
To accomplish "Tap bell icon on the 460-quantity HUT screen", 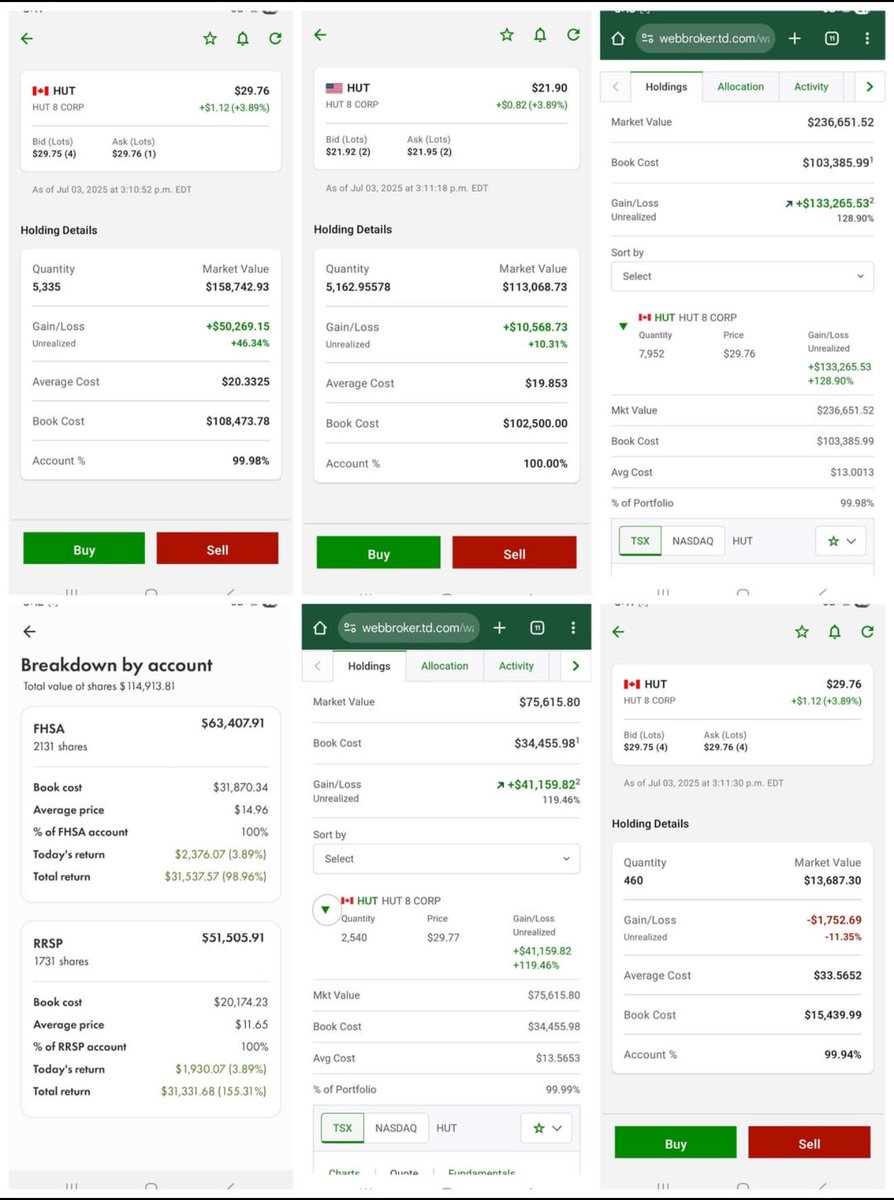I will (835, 632).
